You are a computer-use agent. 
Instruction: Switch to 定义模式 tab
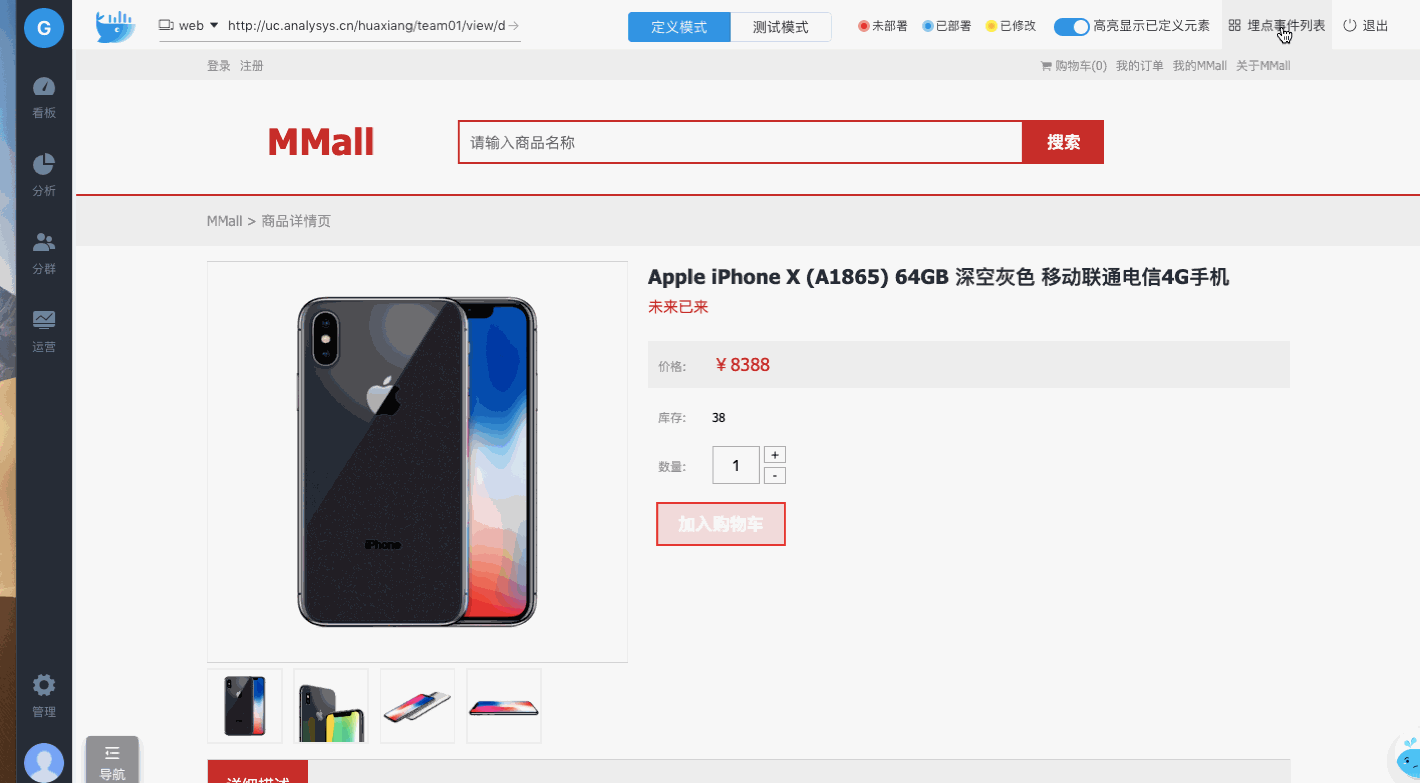679,27
